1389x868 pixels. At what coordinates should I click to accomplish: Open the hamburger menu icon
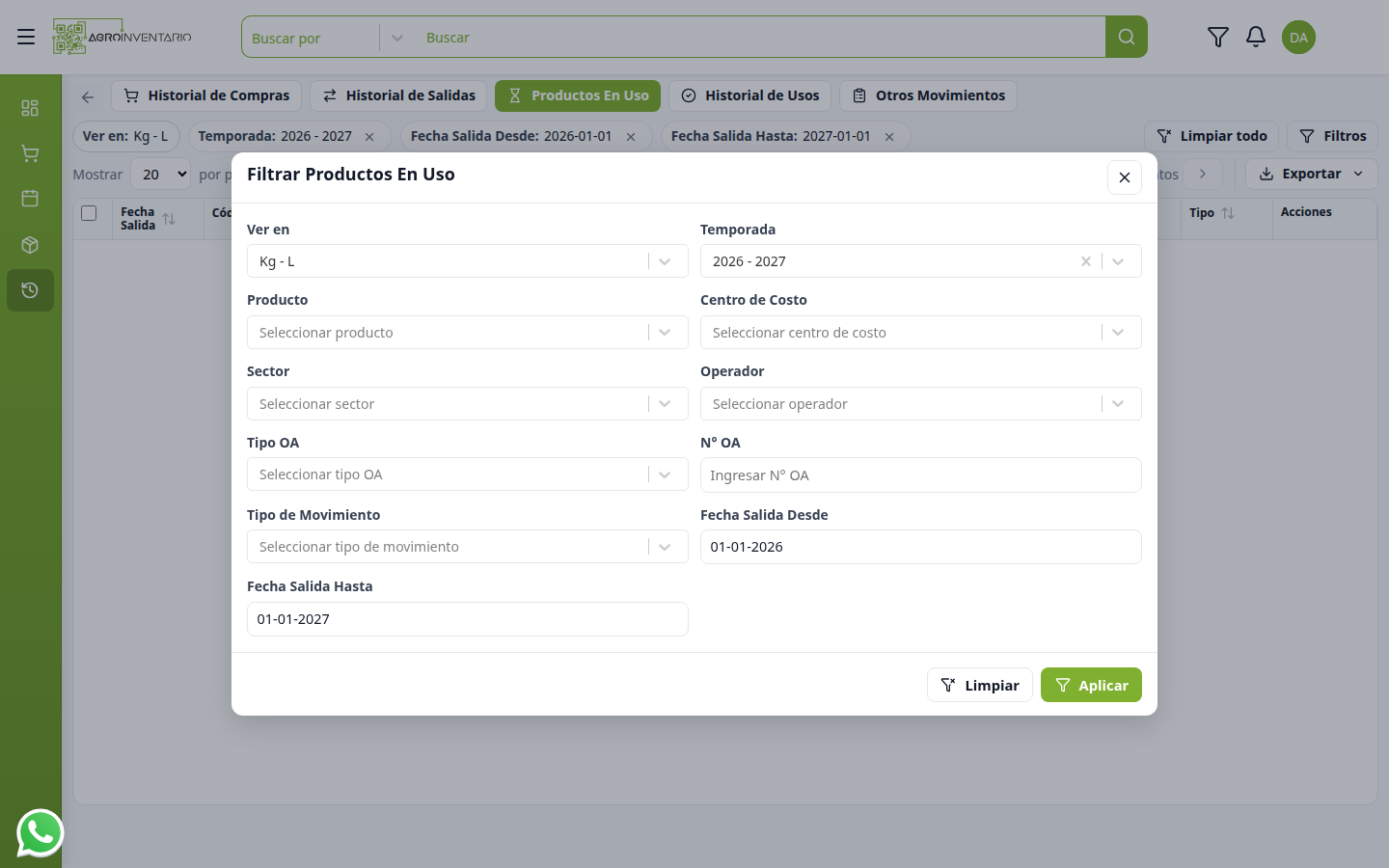pos(26,37)
